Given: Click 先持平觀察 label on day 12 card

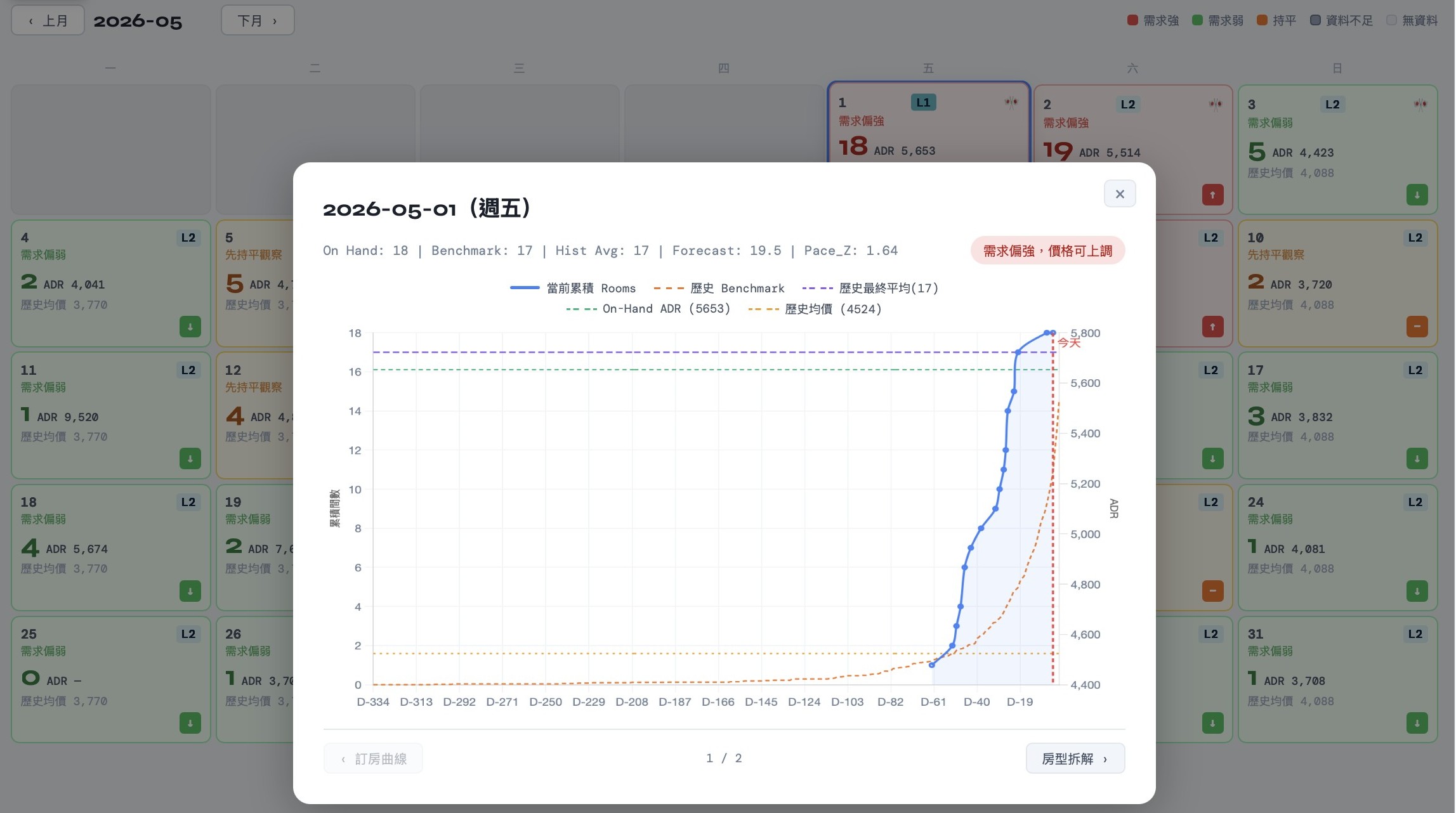Looking at the screenshot, I should point(253,387).
